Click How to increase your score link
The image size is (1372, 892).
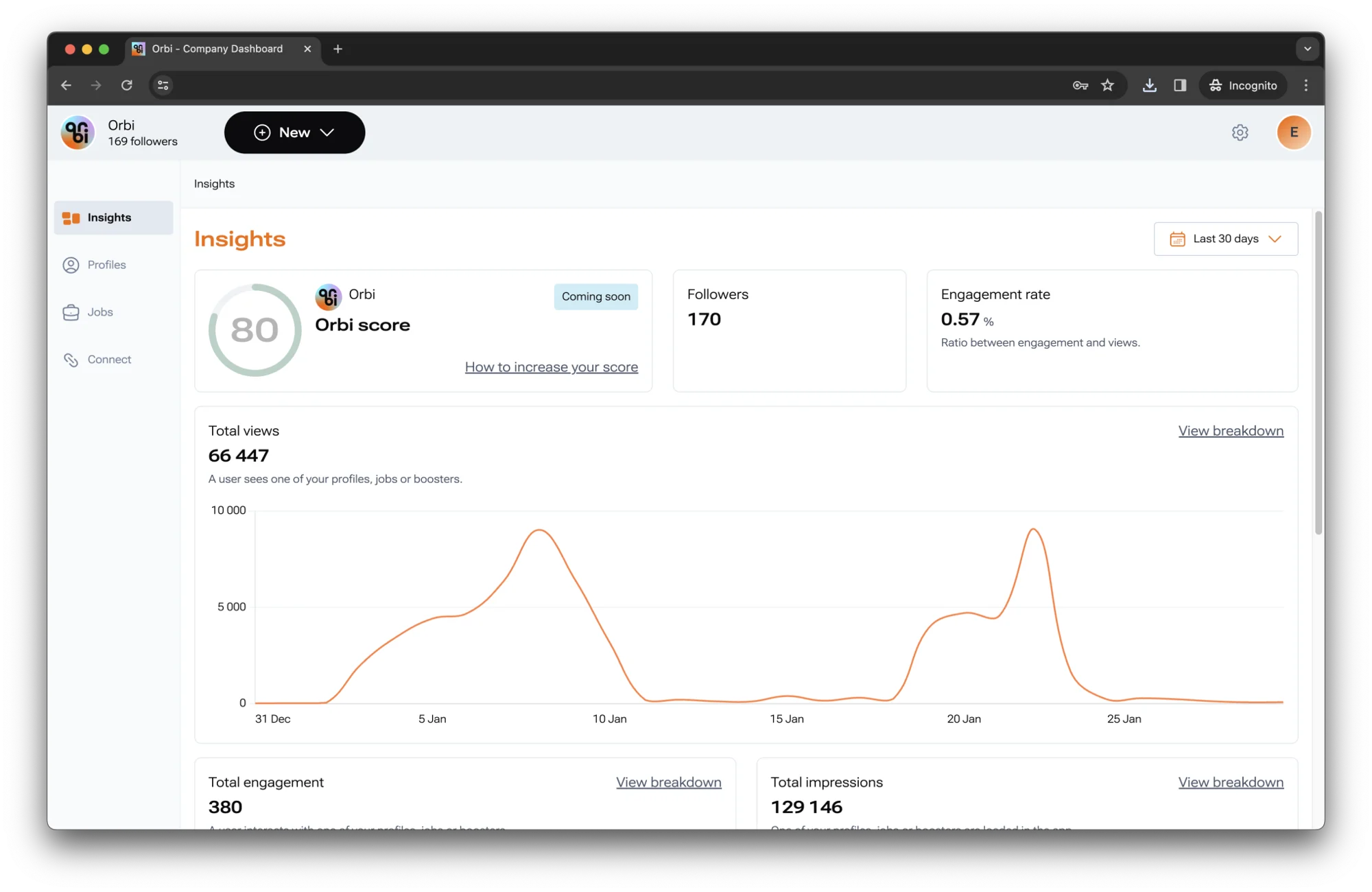point(552,367)
